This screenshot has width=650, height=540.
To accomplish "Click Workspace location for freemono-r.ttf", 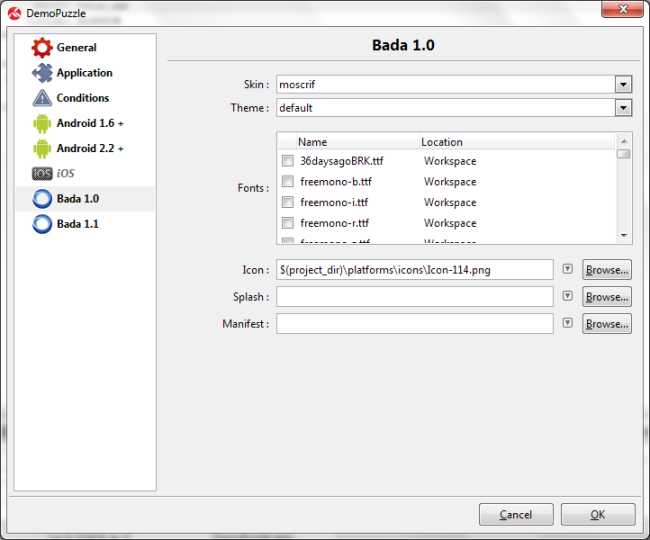I will tap(450, 223).
